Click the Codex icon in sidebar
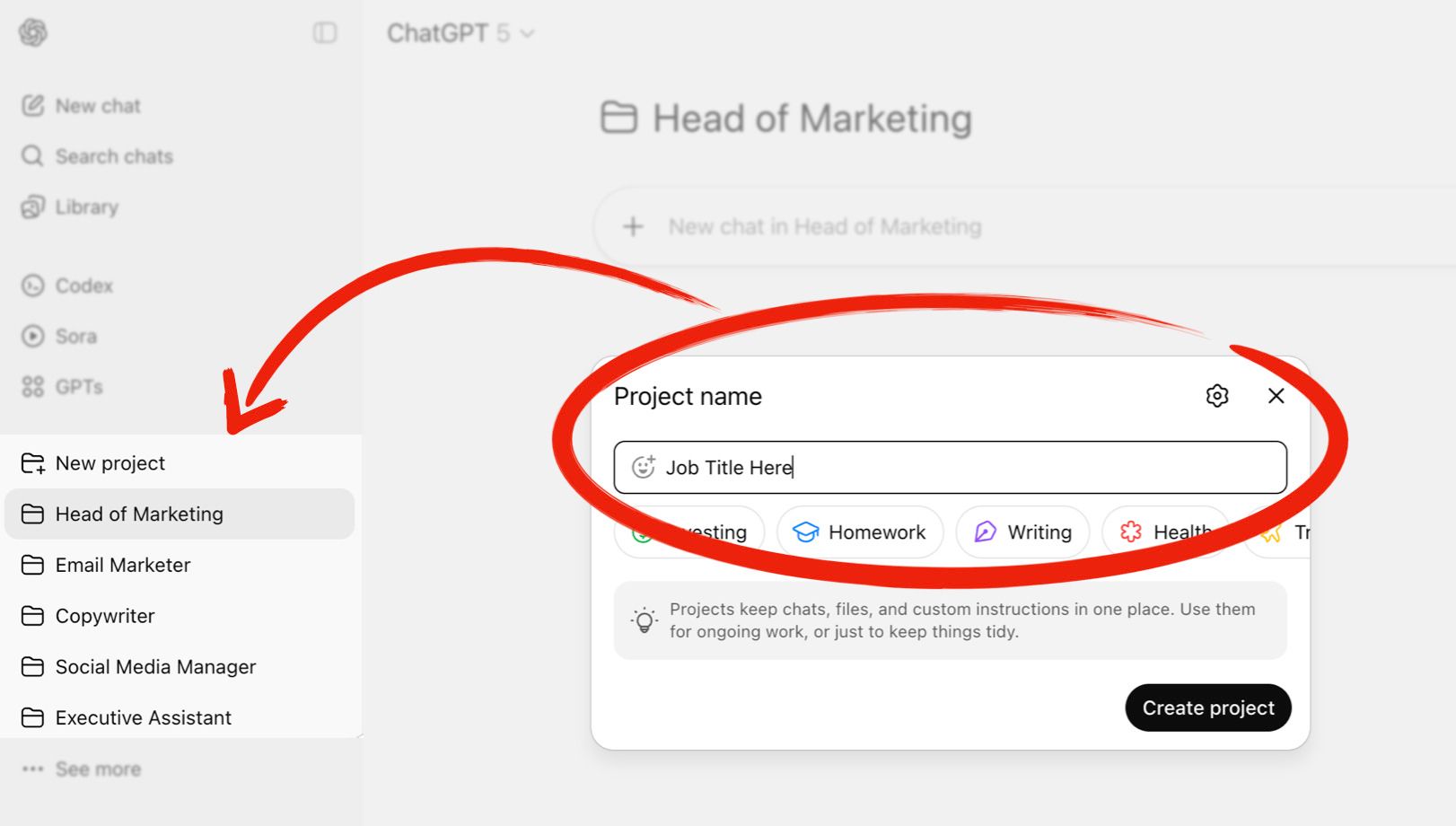The image size is (1456, 826). (32, 286)
